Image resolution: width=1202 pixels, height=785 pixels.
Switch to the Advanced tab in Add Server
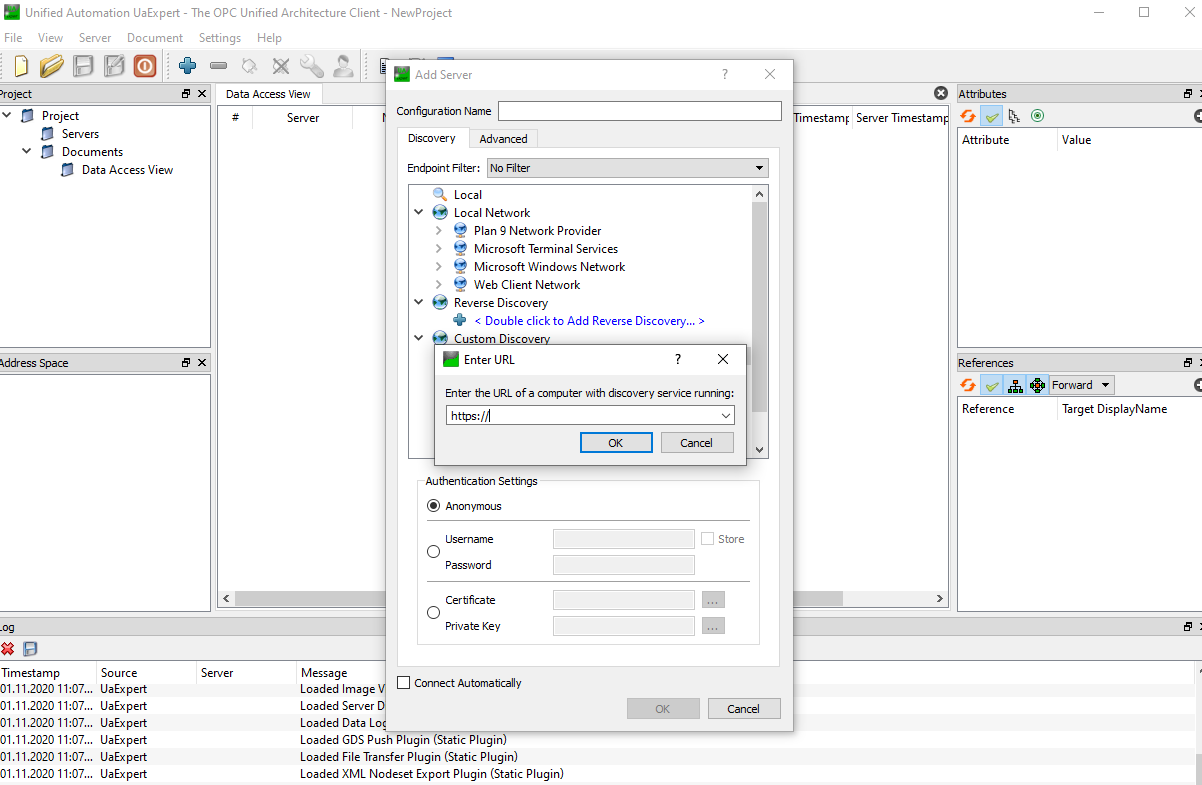click(503, 138)
